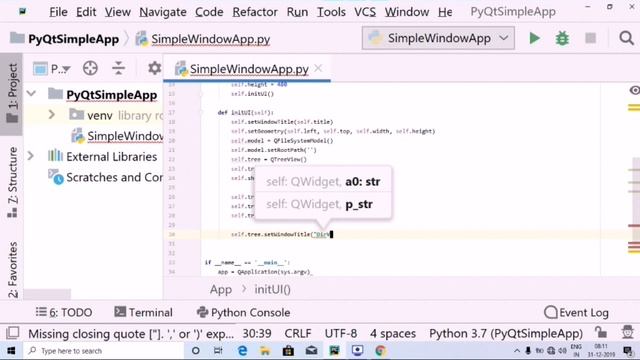Click the error message in status bar
This screenshot has height=360, width=640.
(131, 334)
